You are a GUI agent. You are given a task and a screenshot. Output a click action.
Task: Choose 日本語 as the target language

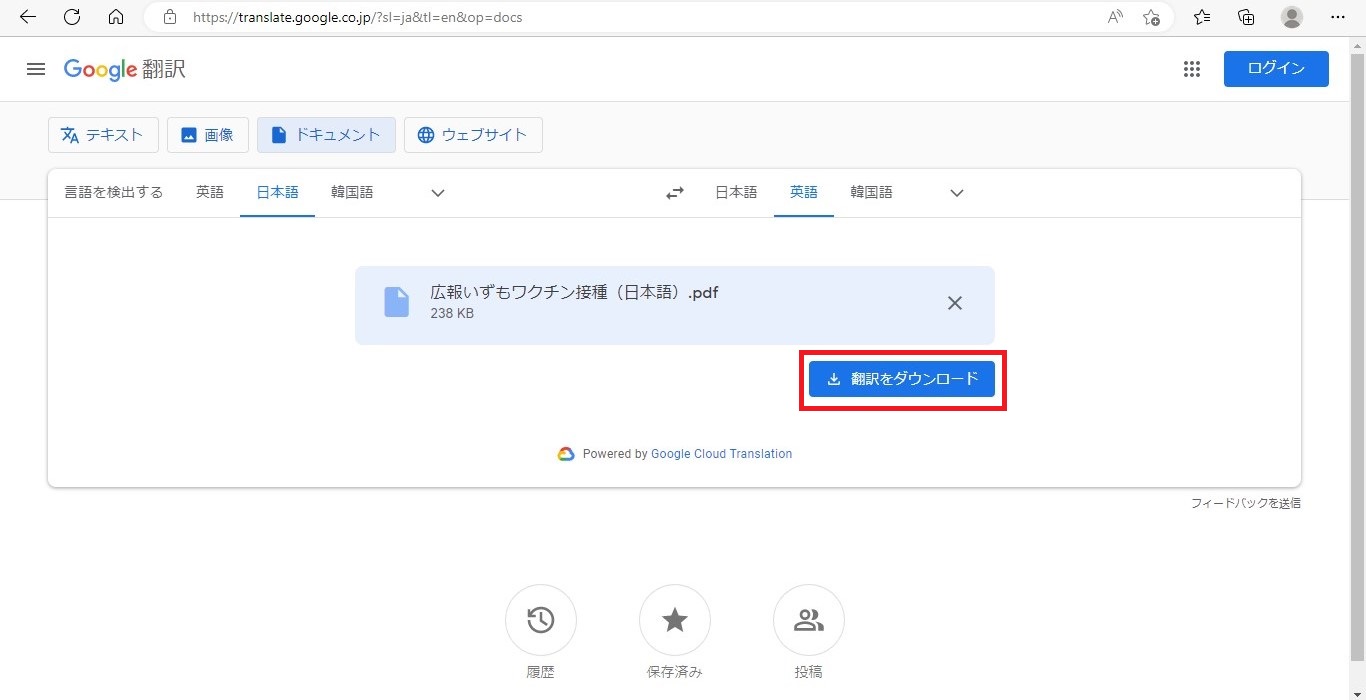click(x=736, y=192)
